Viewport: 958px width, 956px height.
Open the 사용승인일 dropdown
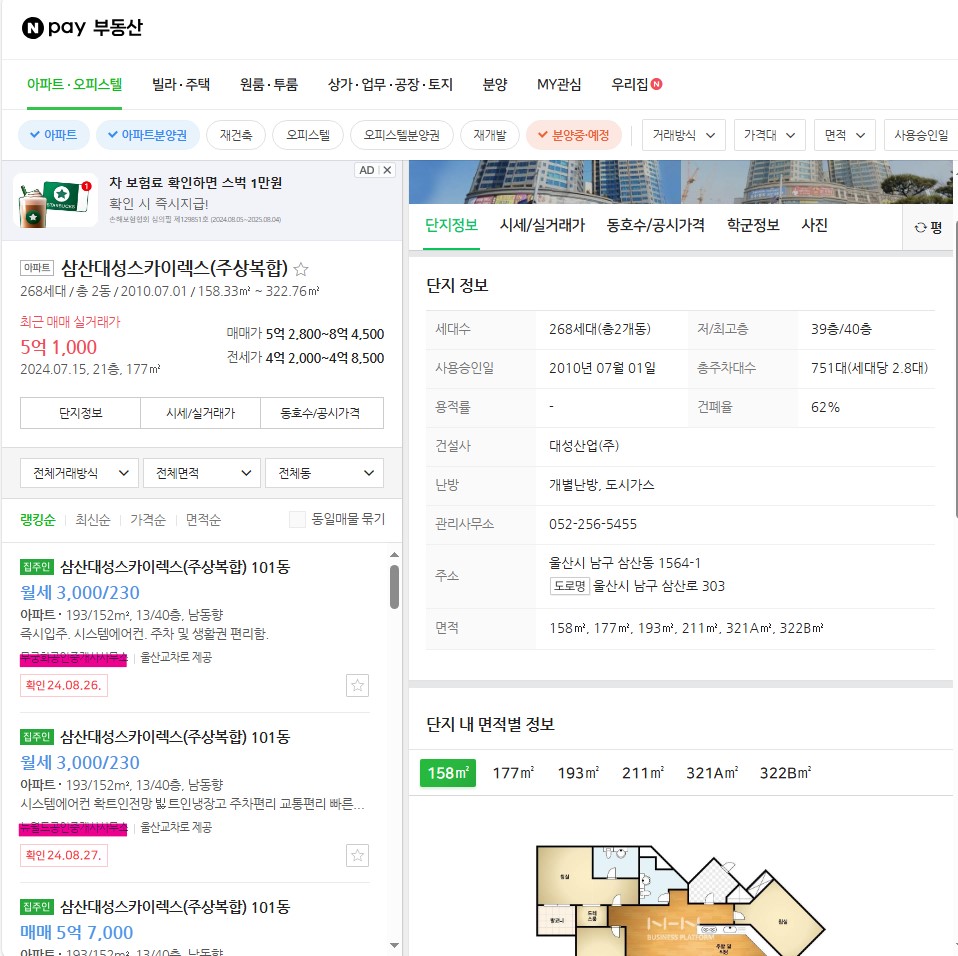click(921, 135)
